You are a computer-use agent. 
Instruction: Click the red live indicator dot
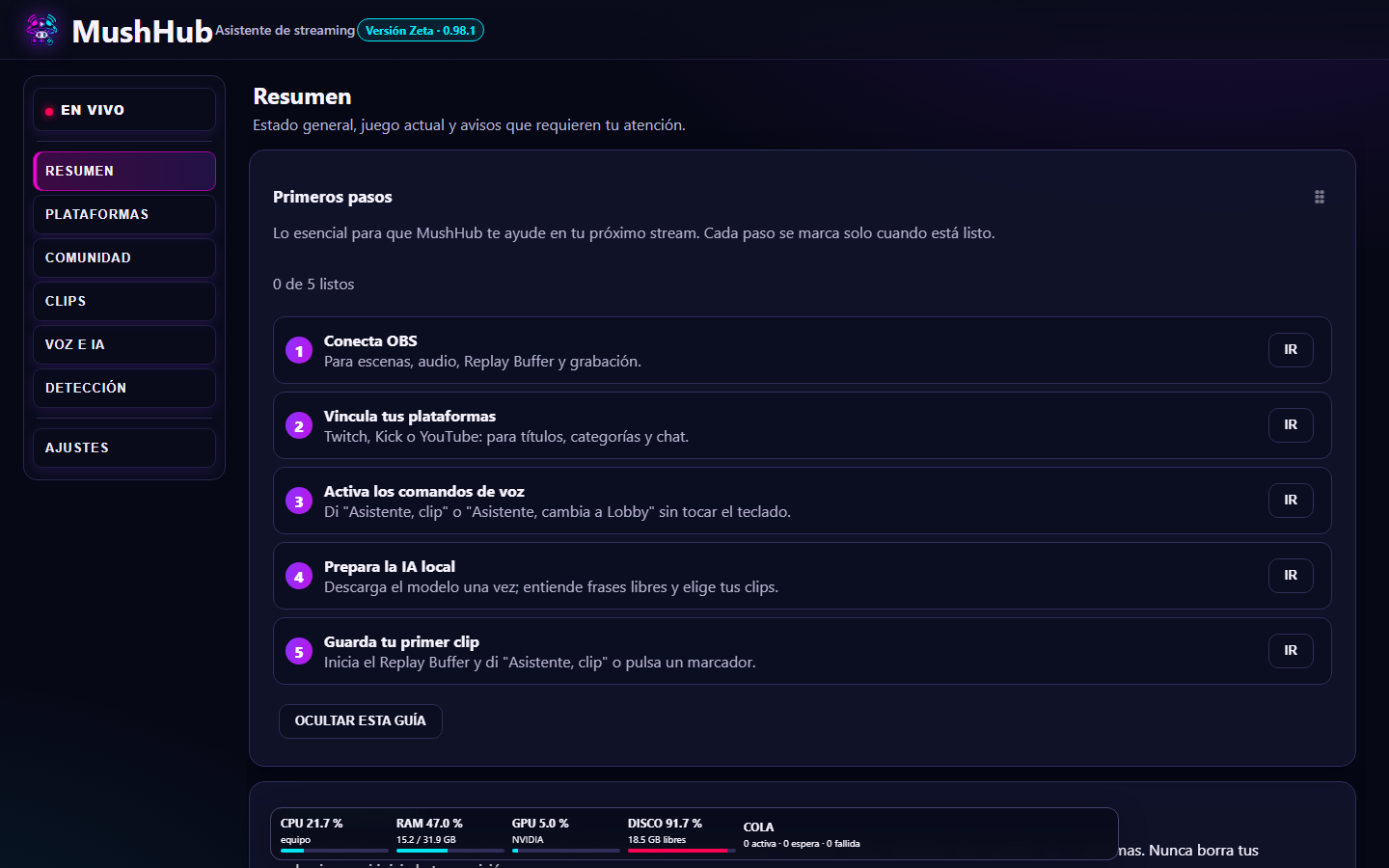point(49,111)
